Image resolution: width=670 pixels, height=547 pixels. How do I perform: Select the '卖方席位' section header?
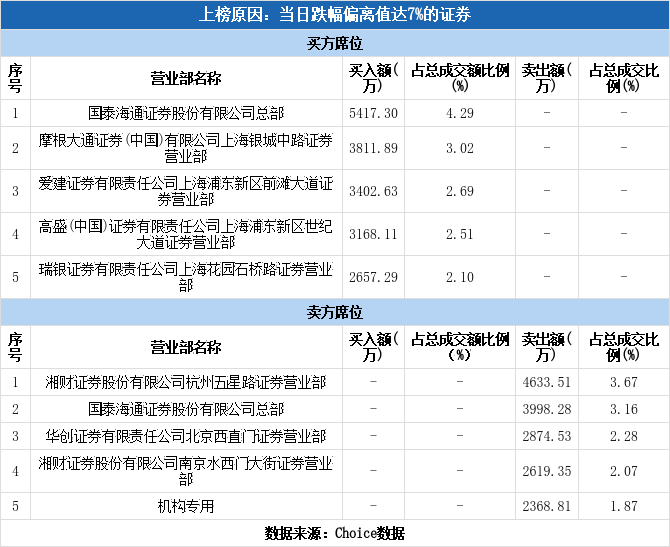335,312
